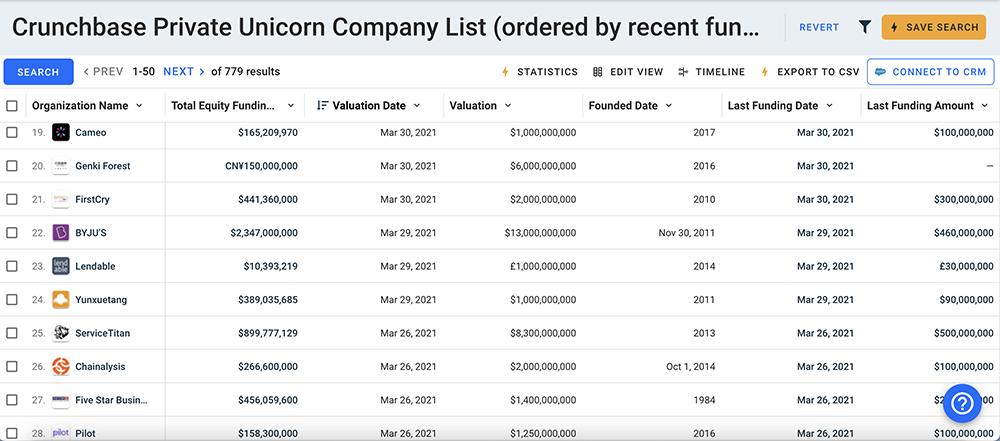Viewport: 1000px width, 441px height.
Task: Expand the Founded Date column dropdown
Action: 668,106
